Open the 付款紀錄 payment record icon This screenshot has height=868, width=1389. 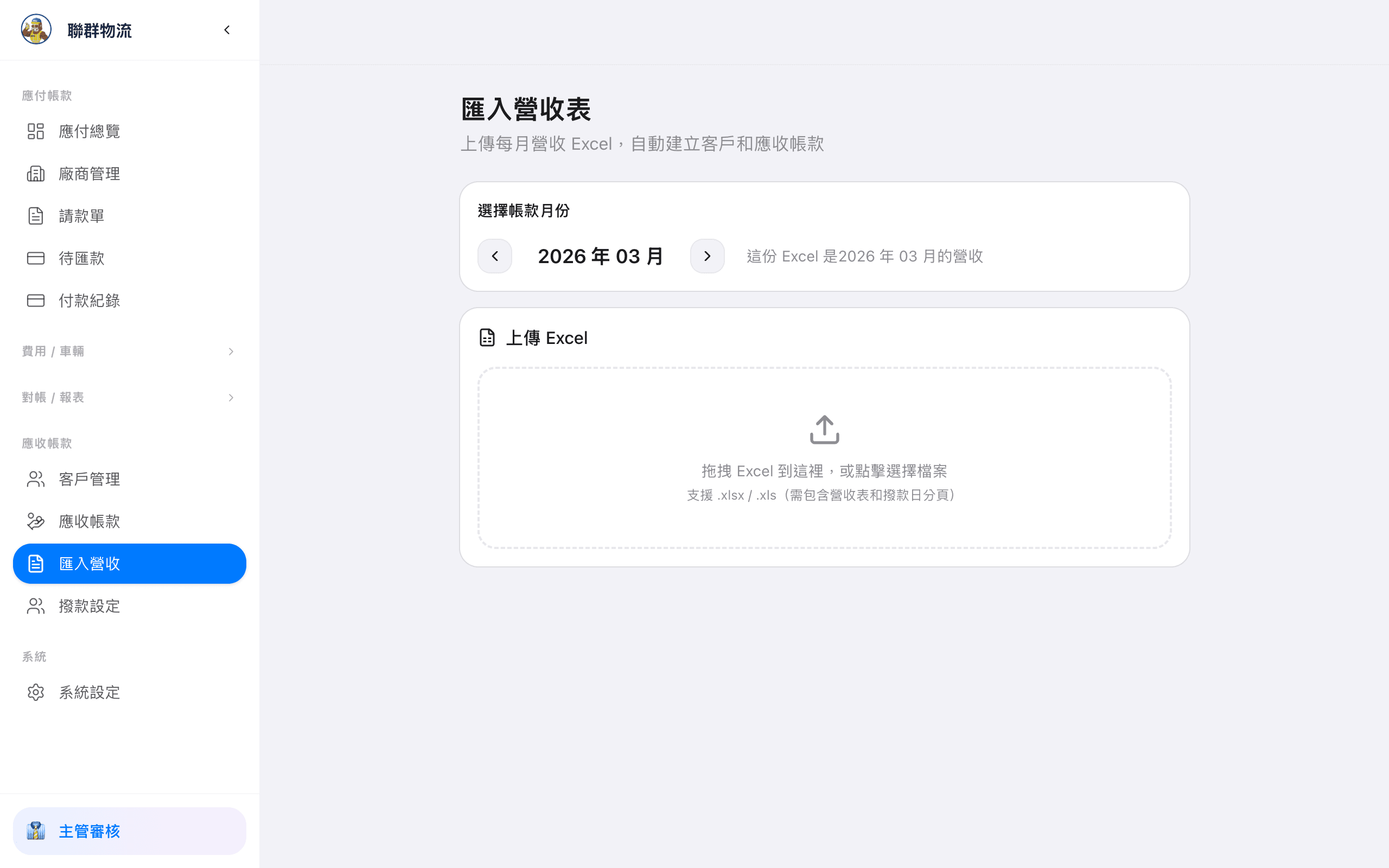click(36, 300)
